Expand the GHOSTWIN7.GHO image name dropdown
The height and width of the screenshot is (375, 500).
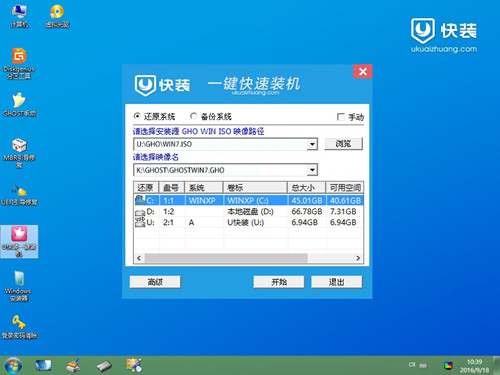tap(312, 170)
